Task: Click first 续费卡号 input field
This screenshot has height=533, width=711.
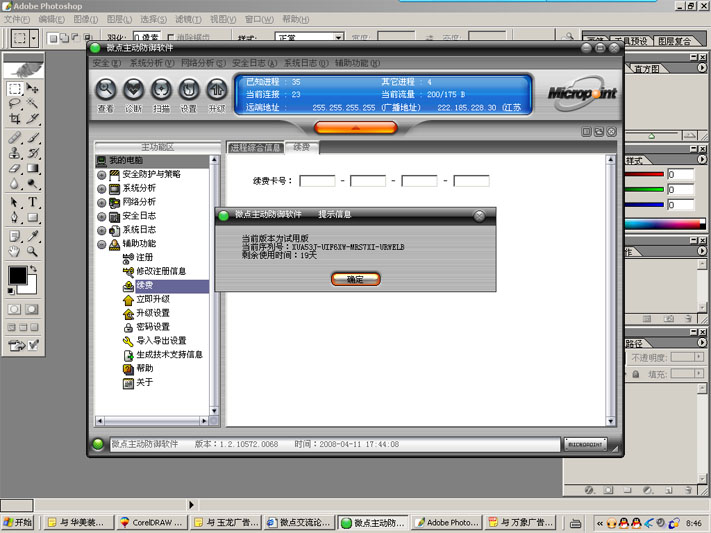Action: [x=317, y=181]
